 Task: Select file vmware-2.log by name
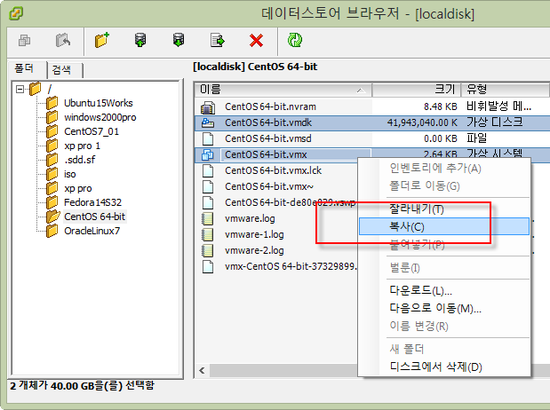[254, 250]
